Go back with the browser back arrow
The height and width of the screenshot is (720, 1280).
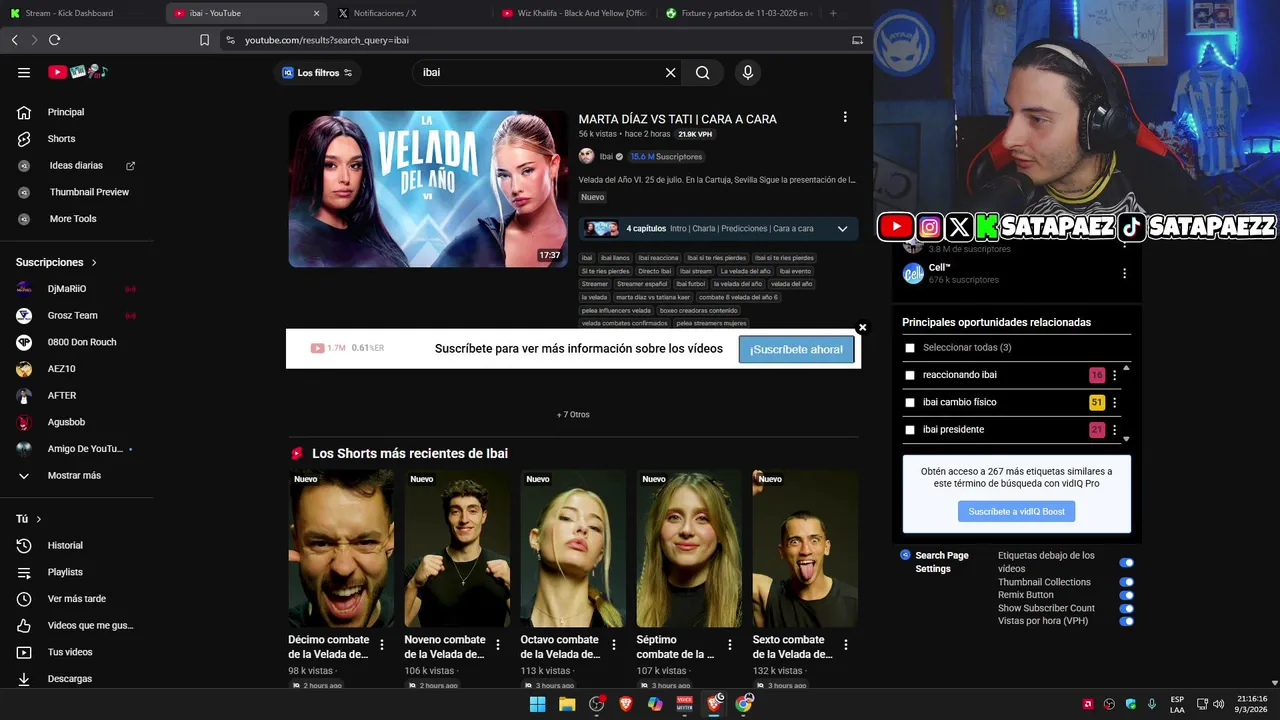pyautogui.click(x=14, y=40)
